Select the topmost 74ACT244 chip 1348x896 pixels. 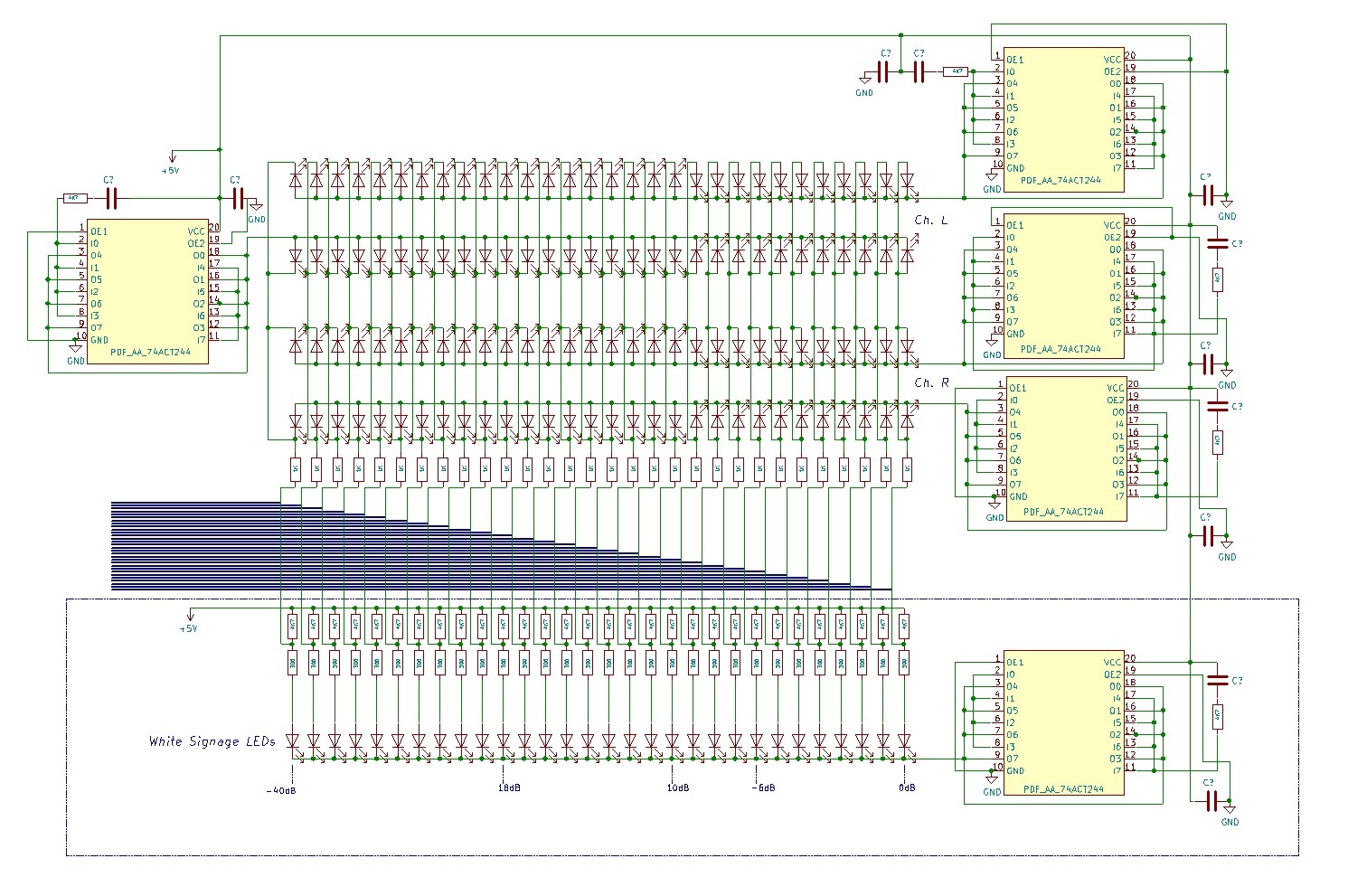coord(1064,120)
